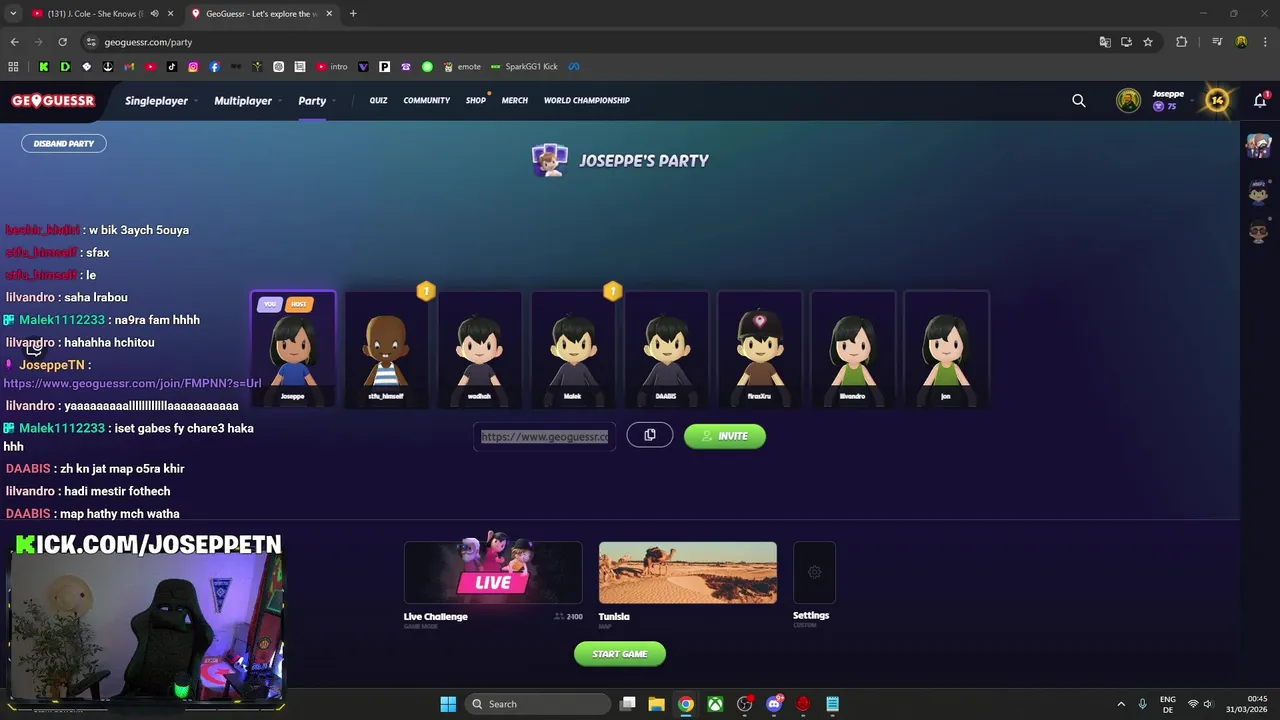Open the Gmail bookmark icon
1280x720 pixels.
coord(129,67)
